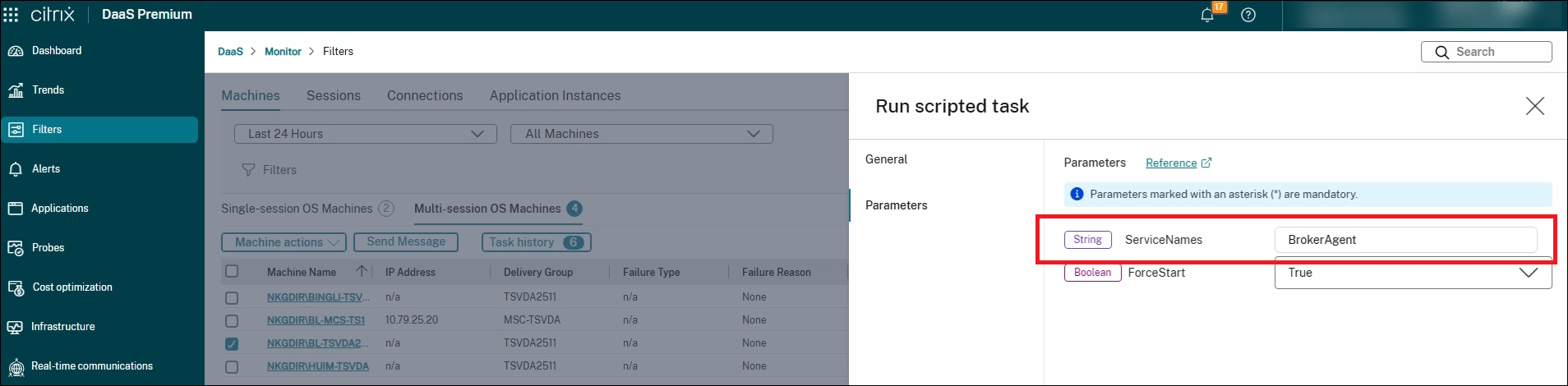Image resolution: width=1568 pixels, height=386 pixels.
Task: Check the box for NKGDIR\HUIM-TSVDA row
Action: (x=232, y=366)
